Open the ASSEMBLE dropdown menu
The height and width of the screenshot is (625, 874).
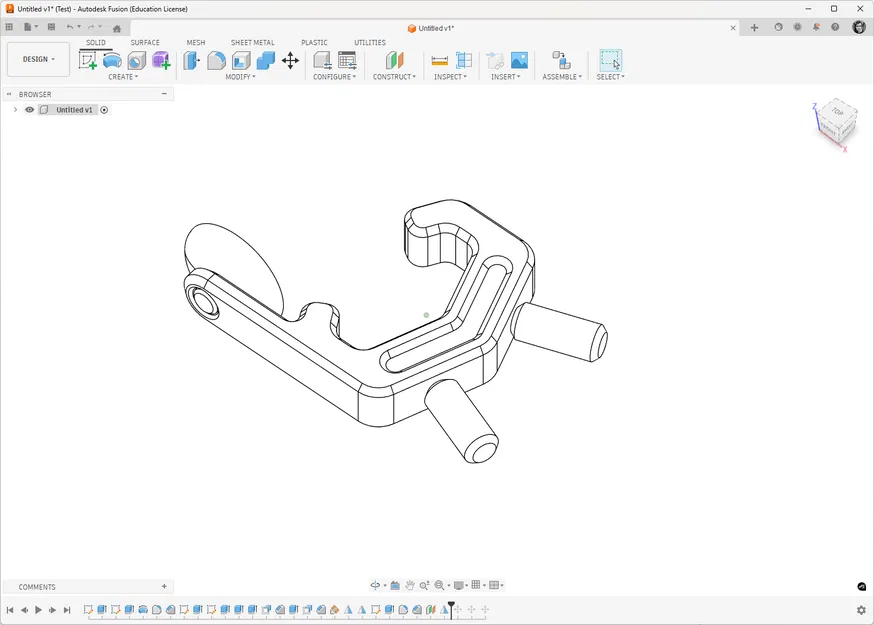coord(562,77)
